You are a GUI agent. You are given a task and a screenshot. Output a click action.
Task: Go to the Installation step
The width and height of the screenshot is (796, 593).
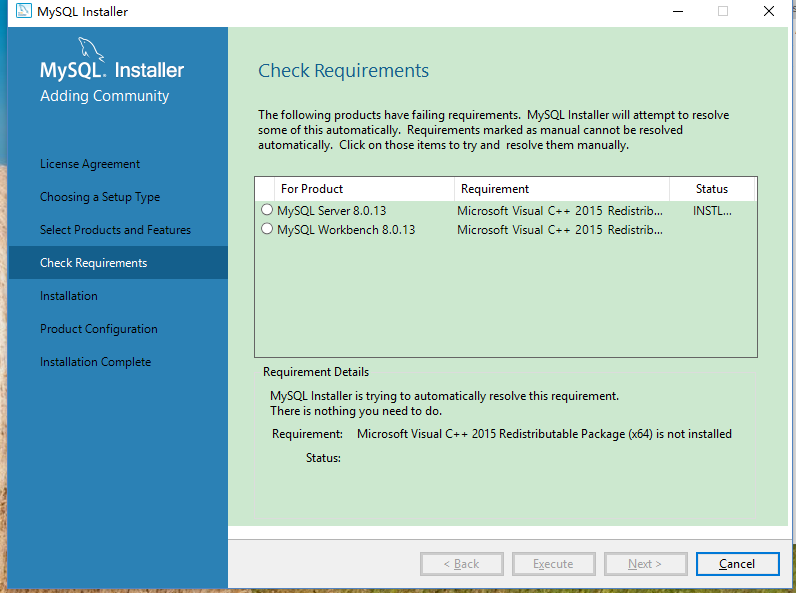[69, 296]
